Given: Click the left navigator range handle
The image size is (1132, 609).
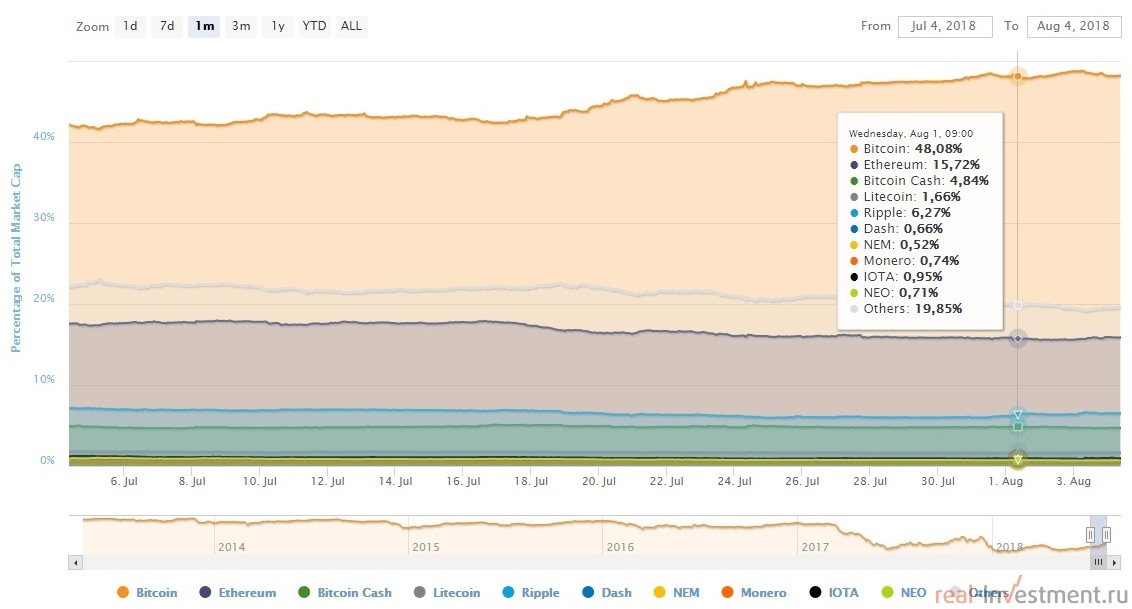Looking at the screenshot, I should pos(1090,535).
